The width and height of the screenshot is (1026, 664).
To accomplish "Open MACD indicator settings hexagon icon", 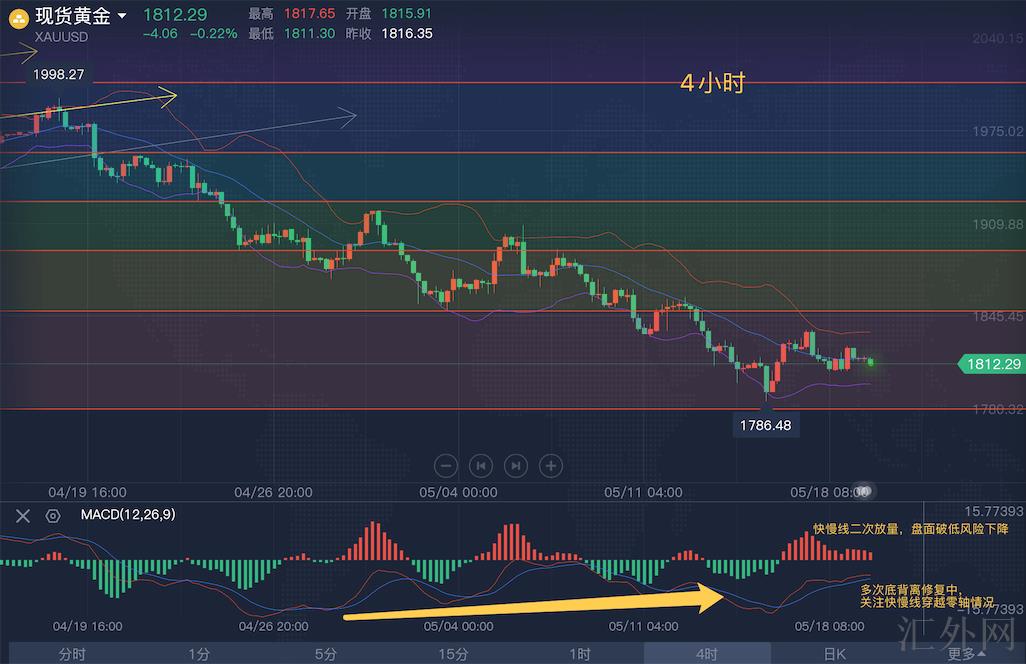I will coord(53,515).
